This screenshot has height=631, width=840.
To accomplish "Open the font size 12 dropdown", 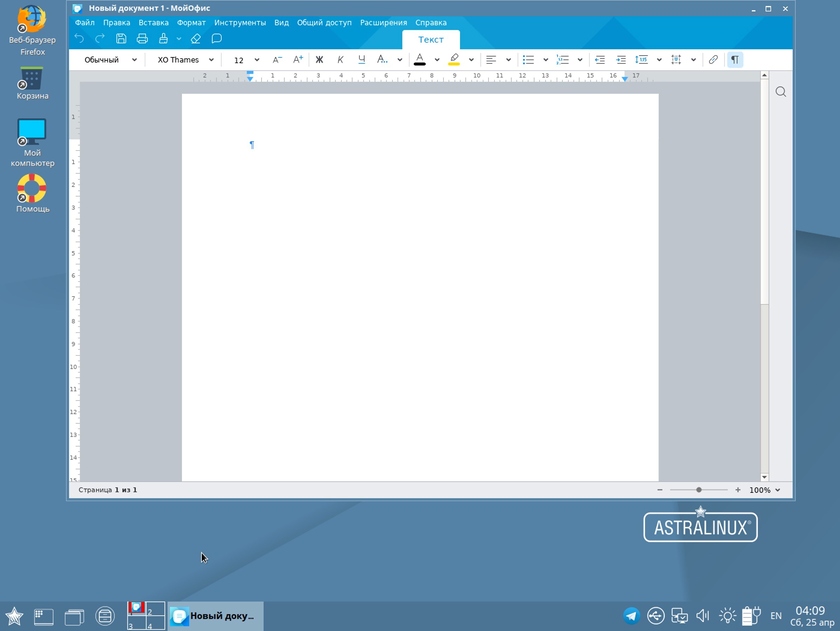I will click(246, 60).
